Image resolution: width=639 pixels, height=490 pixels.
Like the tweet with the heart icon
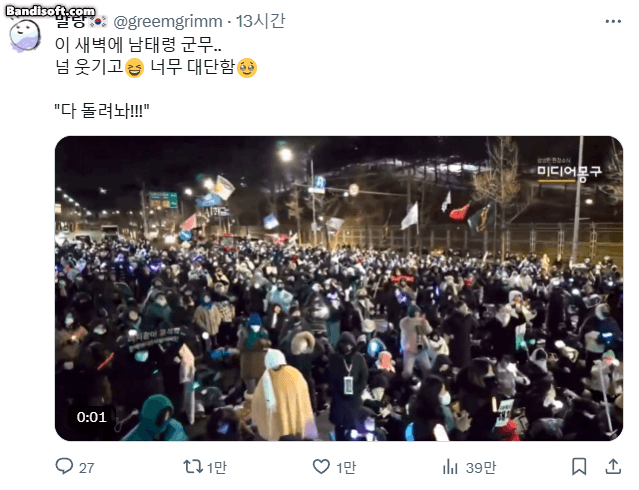[x=321, y=466]
